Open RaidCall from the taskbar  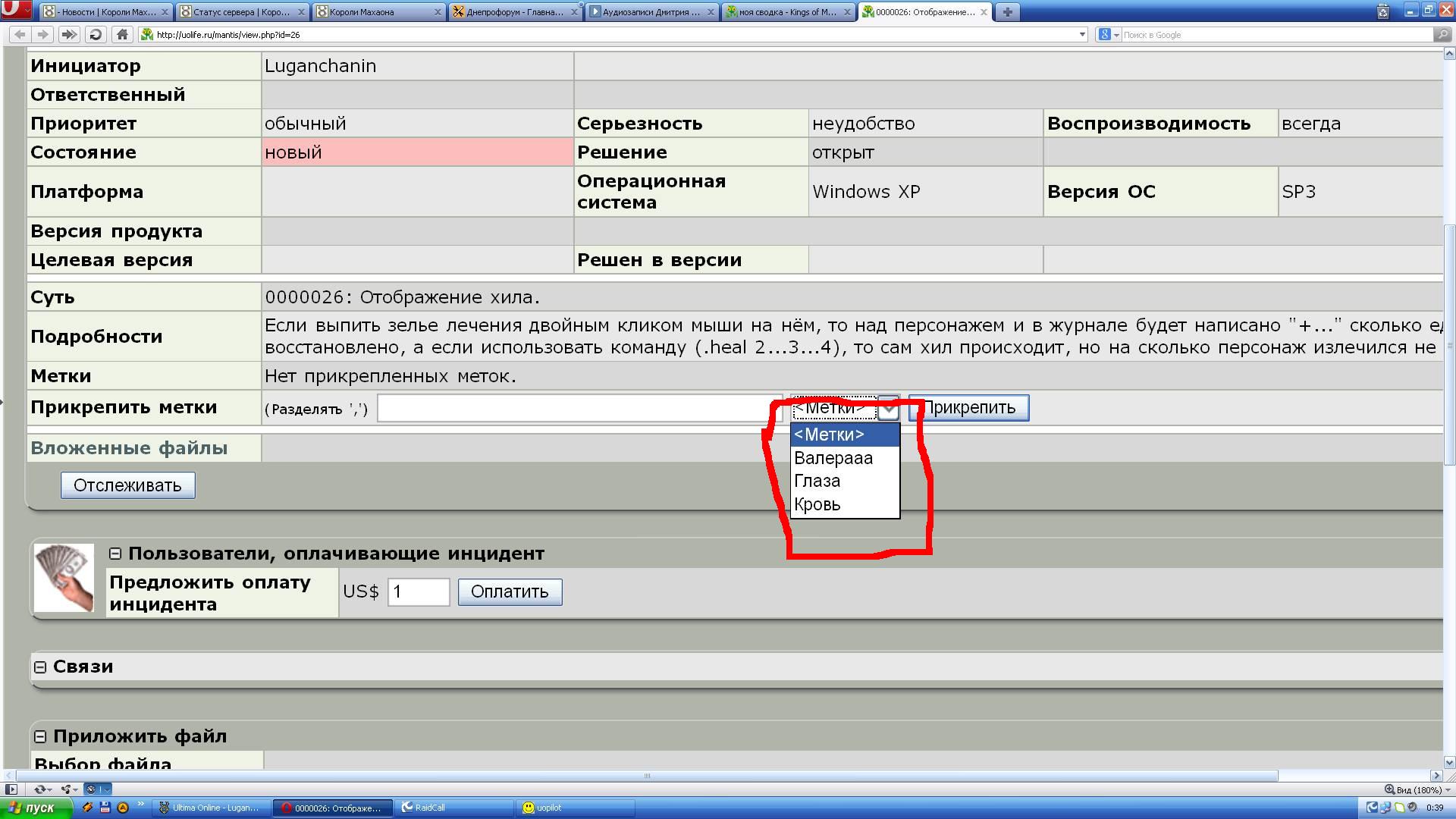(455, 808)
